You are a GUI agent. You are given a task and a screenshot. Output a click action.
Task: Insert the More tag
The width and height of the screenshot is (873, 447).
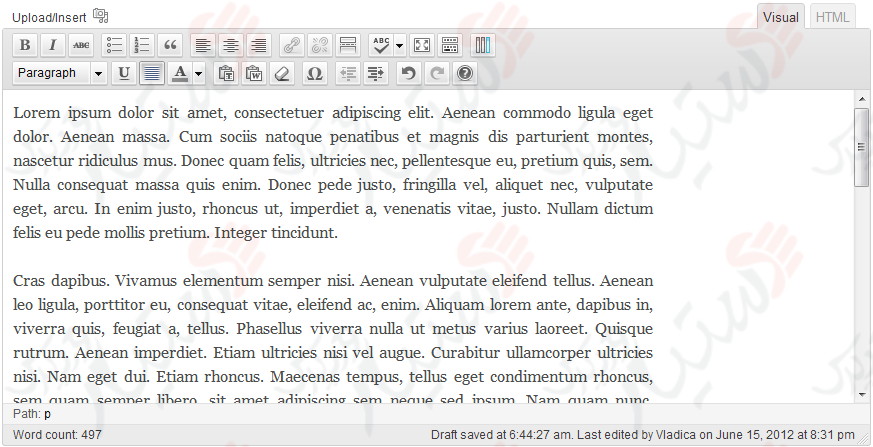[x=348, y=45]
